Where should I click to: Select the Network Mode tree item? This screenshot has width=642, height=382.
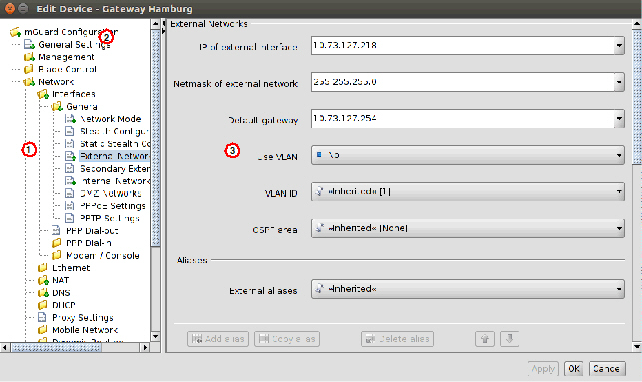[x=111, y=119]
